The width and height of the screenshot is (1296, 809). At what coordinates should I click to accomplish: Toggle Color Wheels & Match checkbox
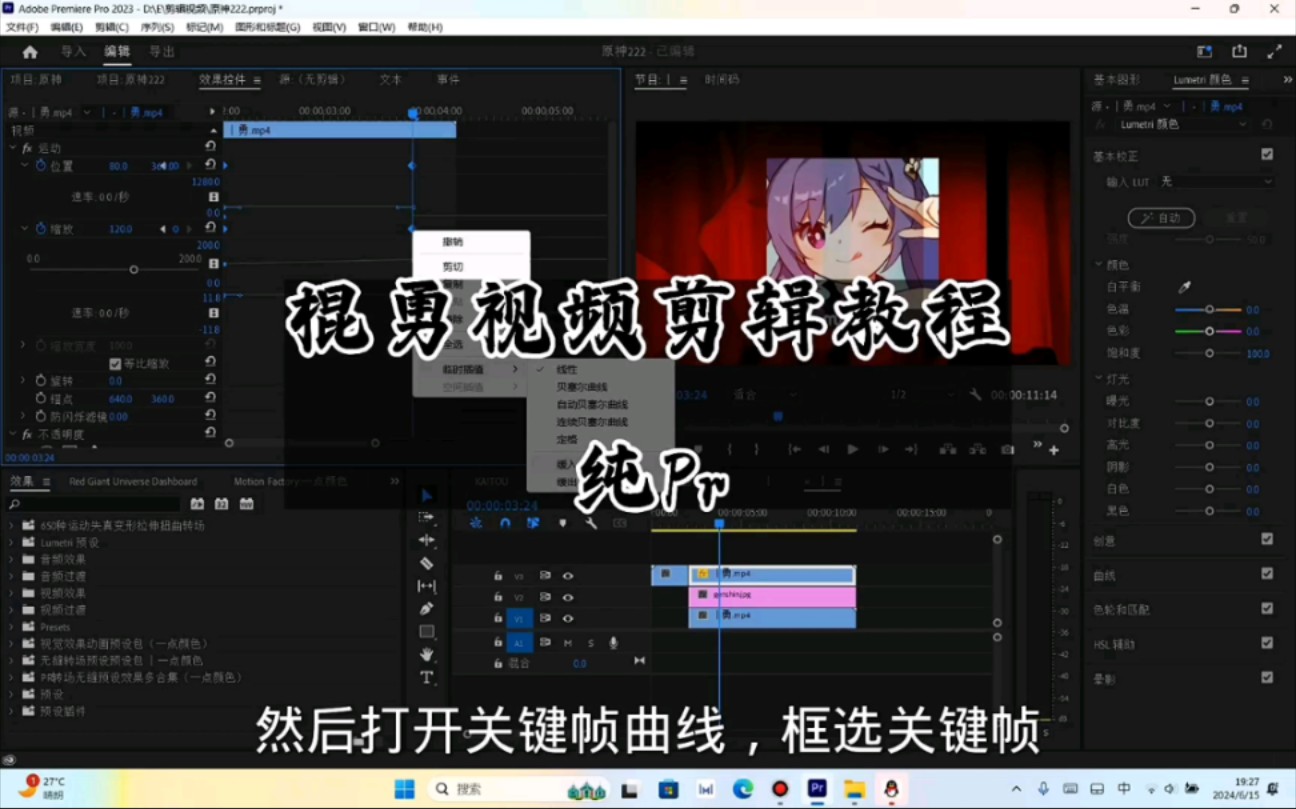pos(1267,608)
